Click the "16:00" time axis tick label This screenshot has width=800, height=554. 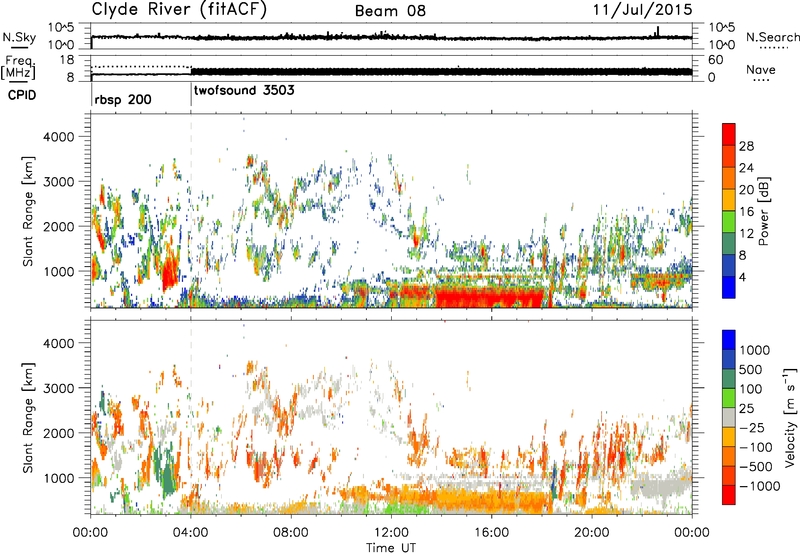491,533
